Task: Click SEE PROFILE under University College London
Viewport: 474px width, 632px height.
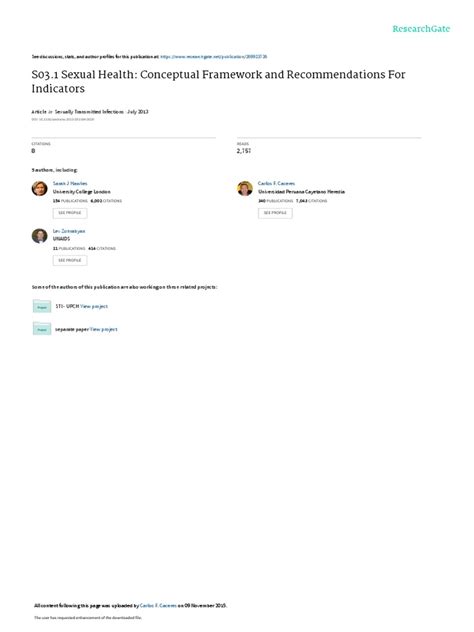Action: click(70, 213)
